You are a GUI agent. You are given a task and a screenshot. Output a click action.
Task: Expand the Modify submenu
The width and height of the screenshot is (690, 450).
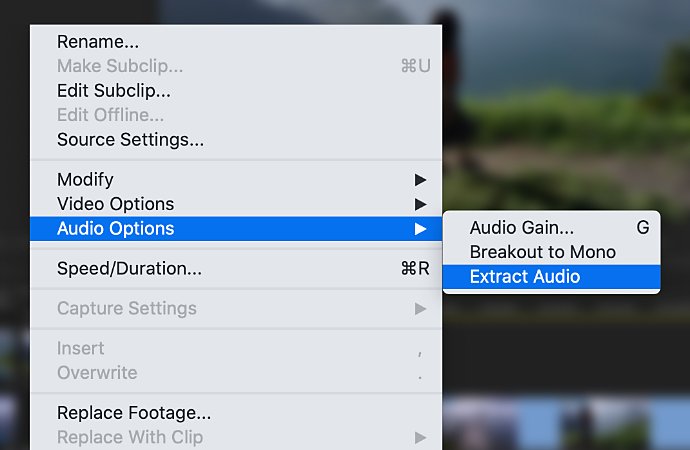pos(236,179)
